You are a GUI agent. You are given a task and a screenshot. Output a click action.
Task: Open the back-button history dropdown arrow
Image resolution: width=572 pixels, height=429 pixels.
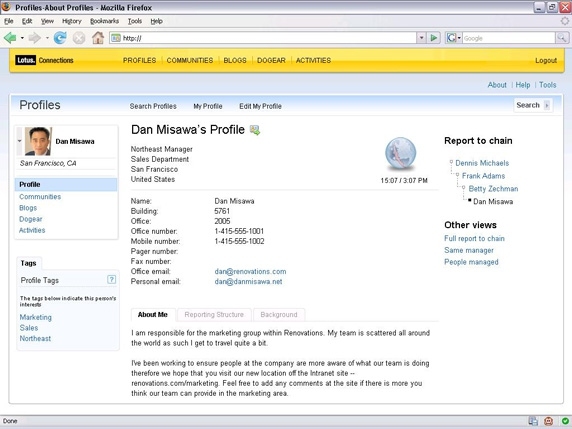click(x=22, y=38)
